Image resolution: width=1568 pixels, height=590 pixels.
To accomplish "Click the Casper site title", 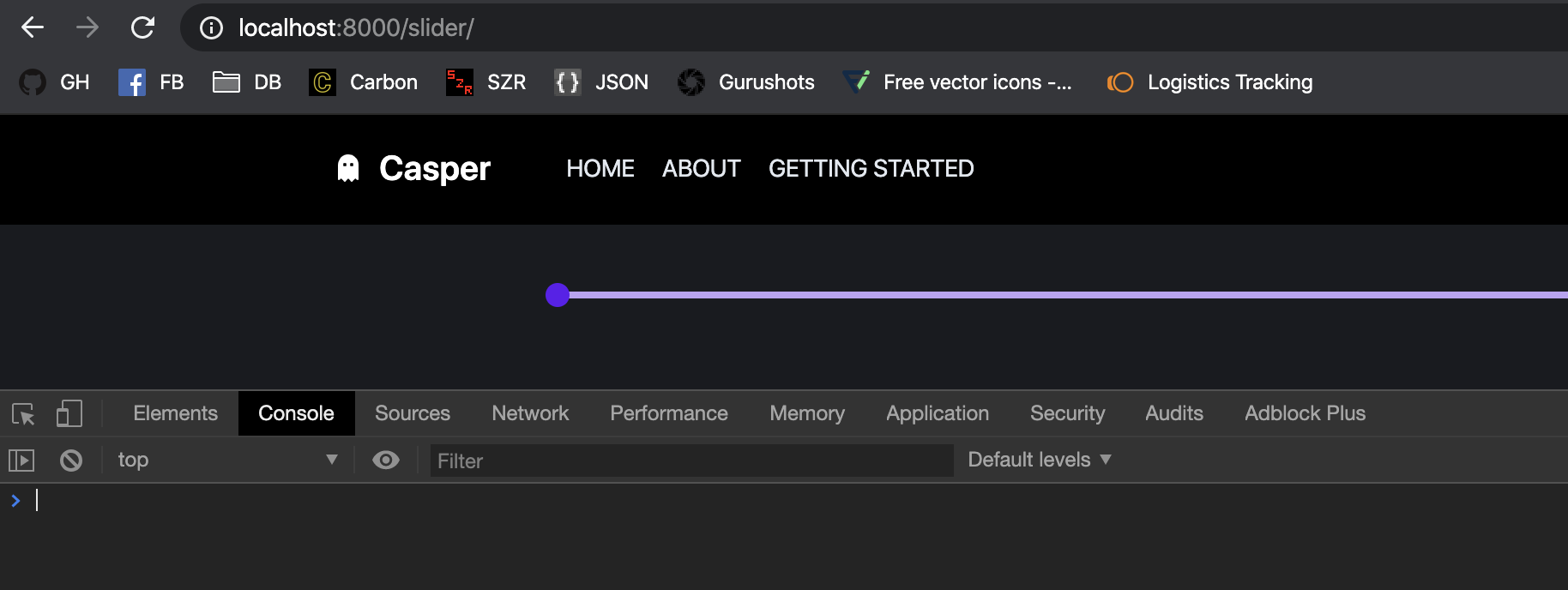I will click(435, 169).
